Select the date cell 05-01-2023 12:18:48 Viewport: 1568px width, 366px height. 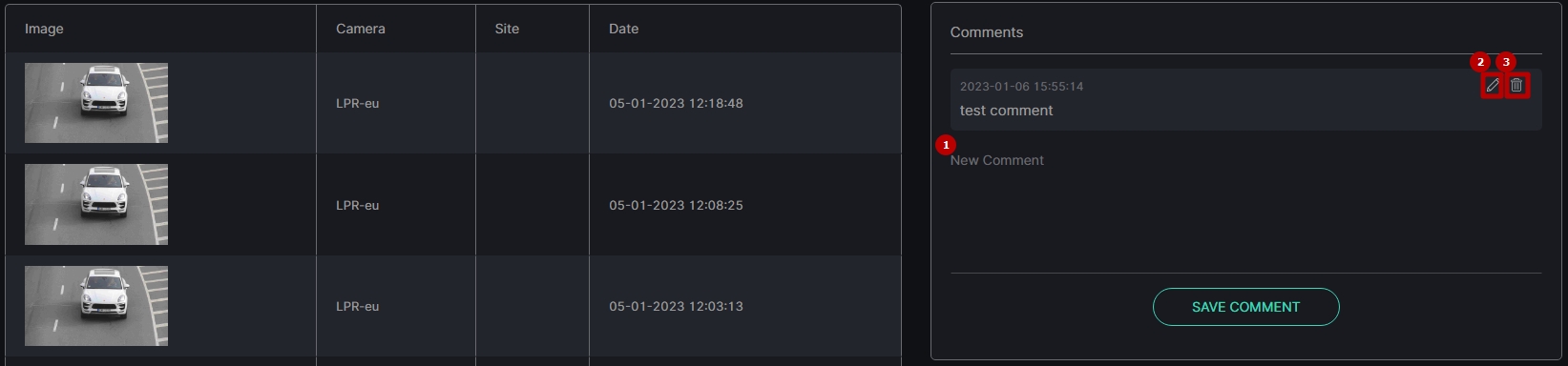[x=676, y=103]
